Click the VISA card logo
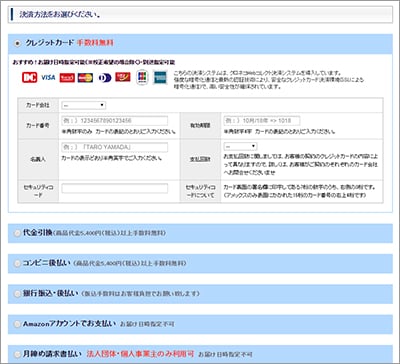The image size is (400, 364). tap(48, 77)
